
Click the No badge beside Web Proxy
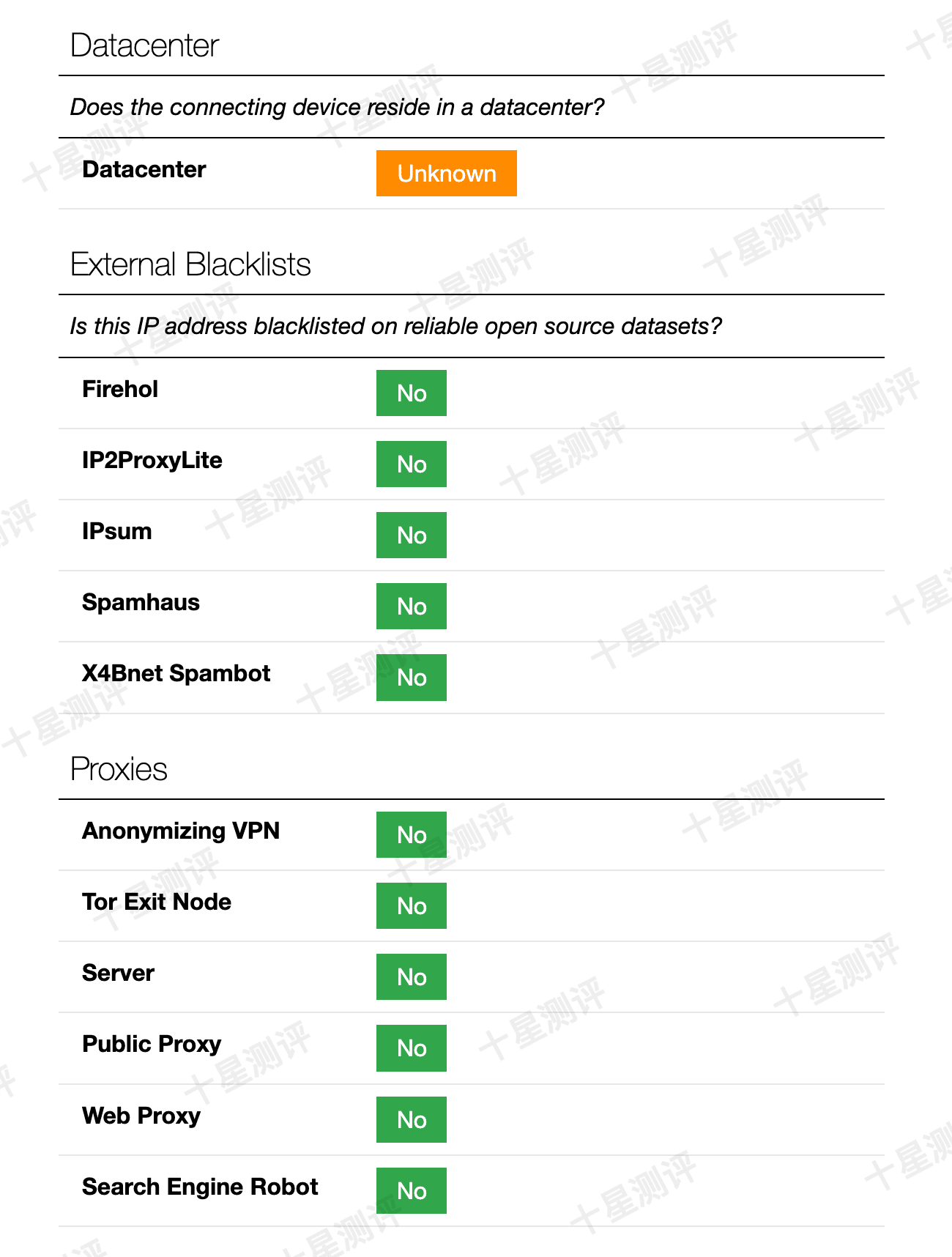pos(412,1119)
